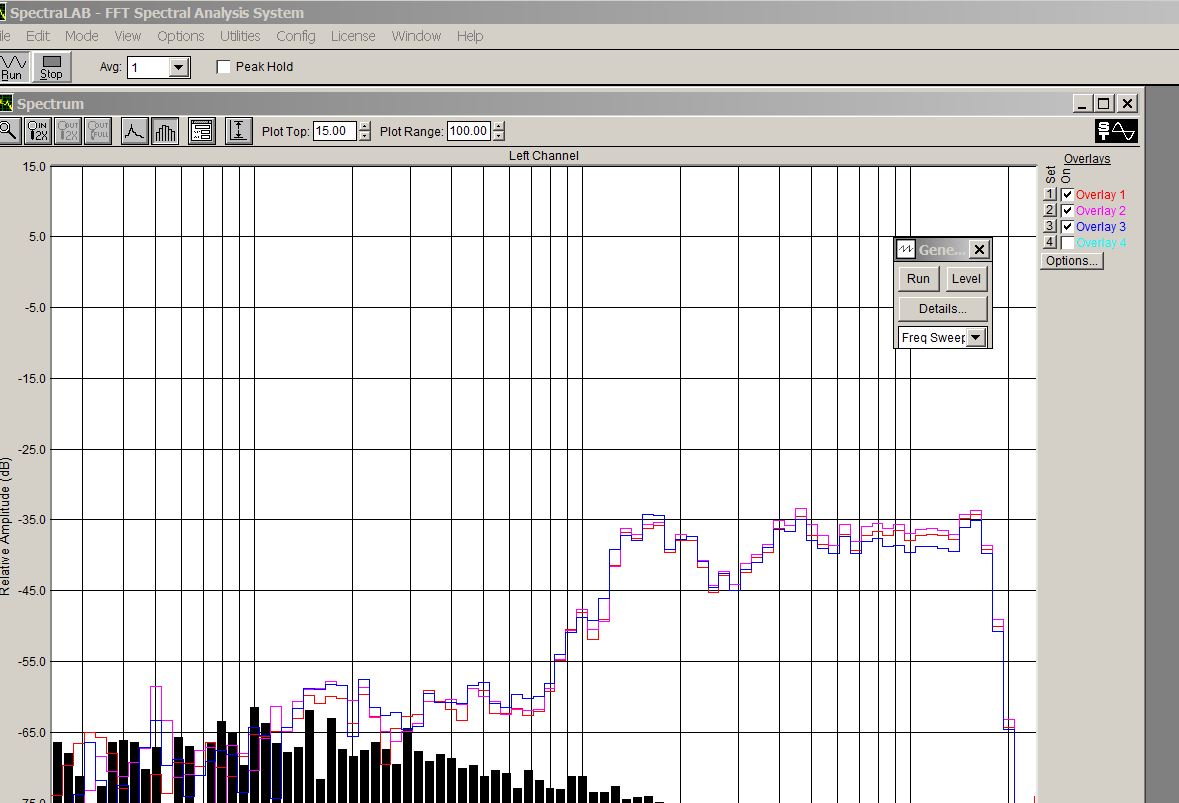Image resolution: width=1179 pixels, height=803 pixels.
Task: Click the signal generator sine-wave icon
Action: click(x=1116, y=131)
